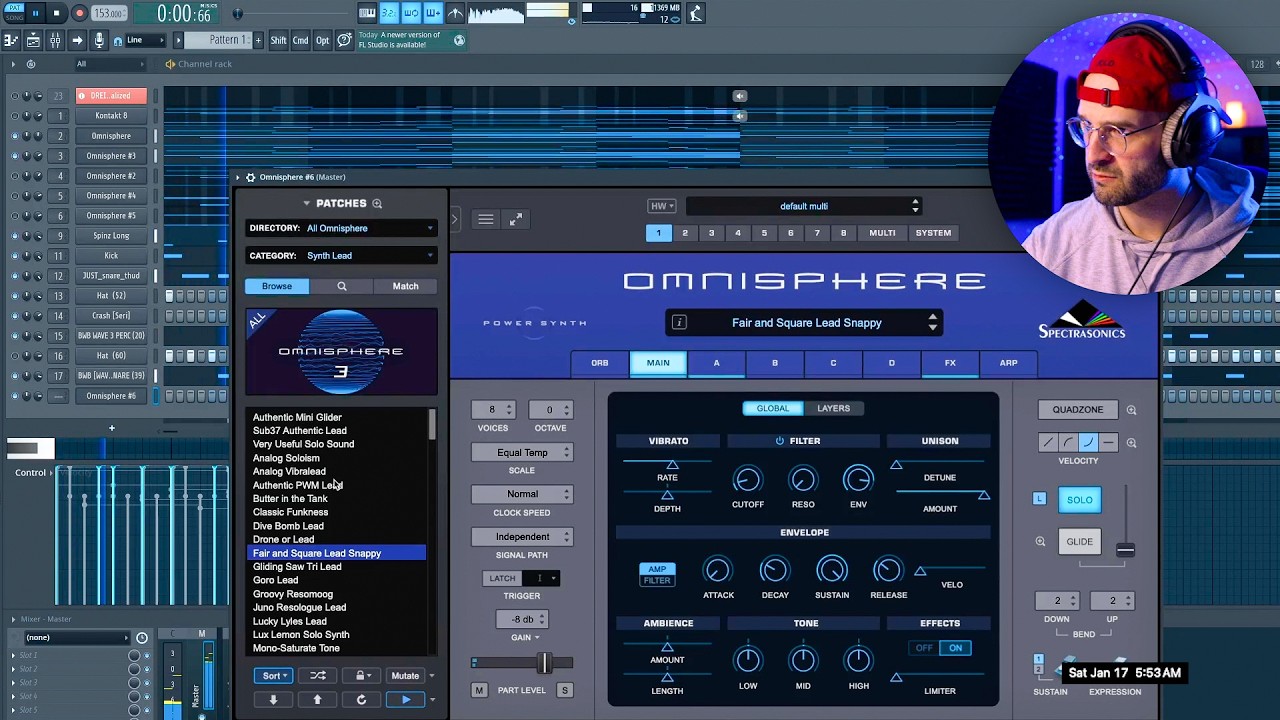Toggle the envelope FILTER button

657,581
